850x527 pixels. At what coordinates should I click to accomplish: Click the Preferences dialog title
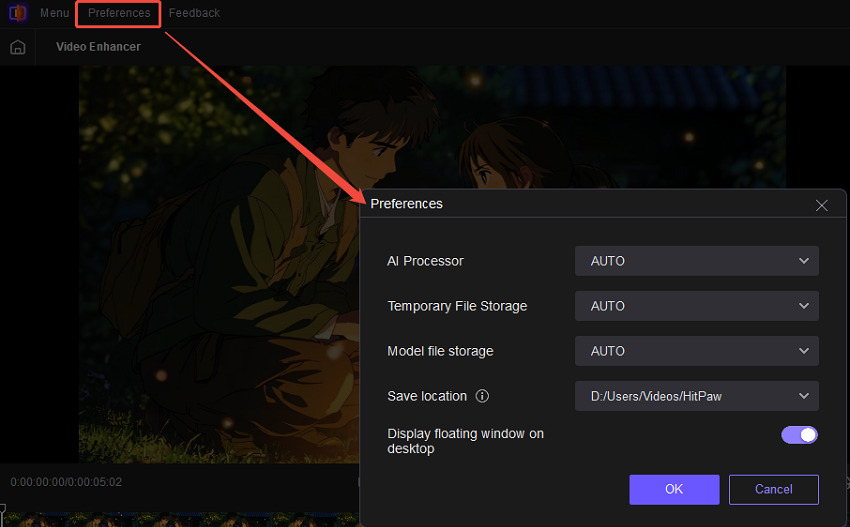pos(407,204)
